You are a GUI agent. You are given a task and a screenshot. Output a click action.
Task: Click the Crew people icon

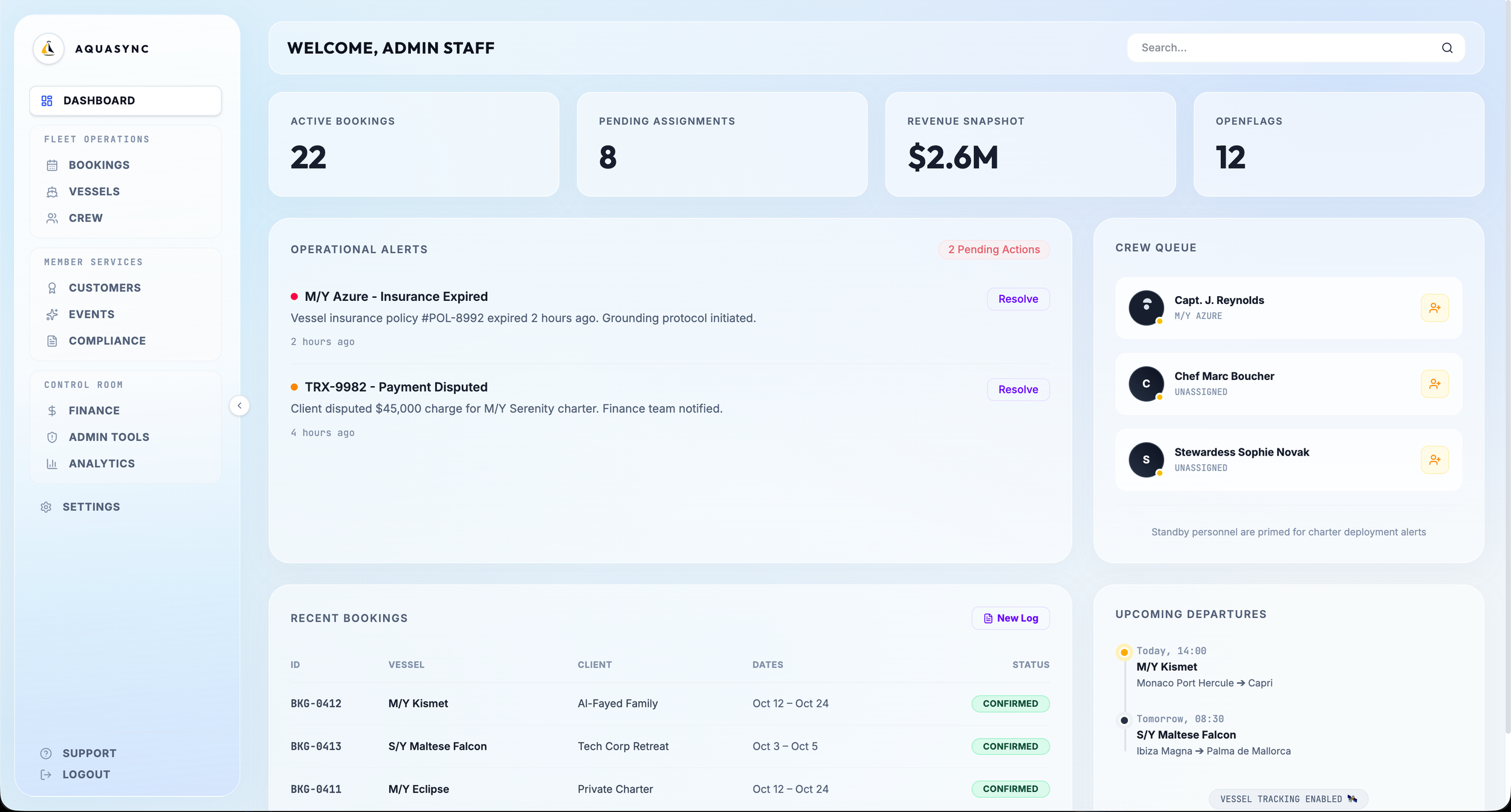(x=52, y=218)
